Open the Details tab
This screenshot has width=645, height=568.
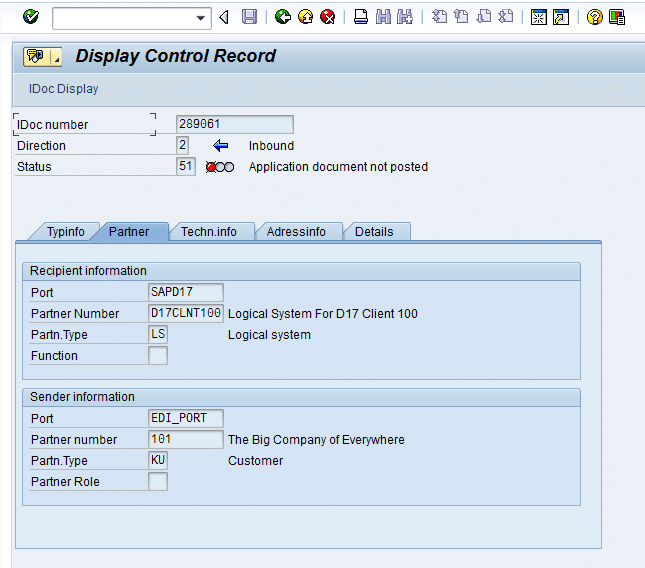pyautogui.click(x=374, y=232)
